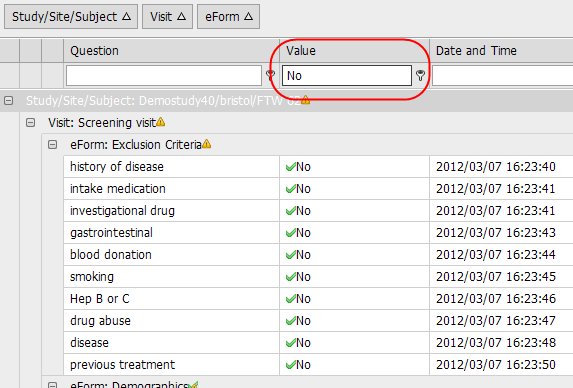Viewport: 573px width, 388px height.
Task: Select the gastrointestinal question row
Action: pos(318,233)
